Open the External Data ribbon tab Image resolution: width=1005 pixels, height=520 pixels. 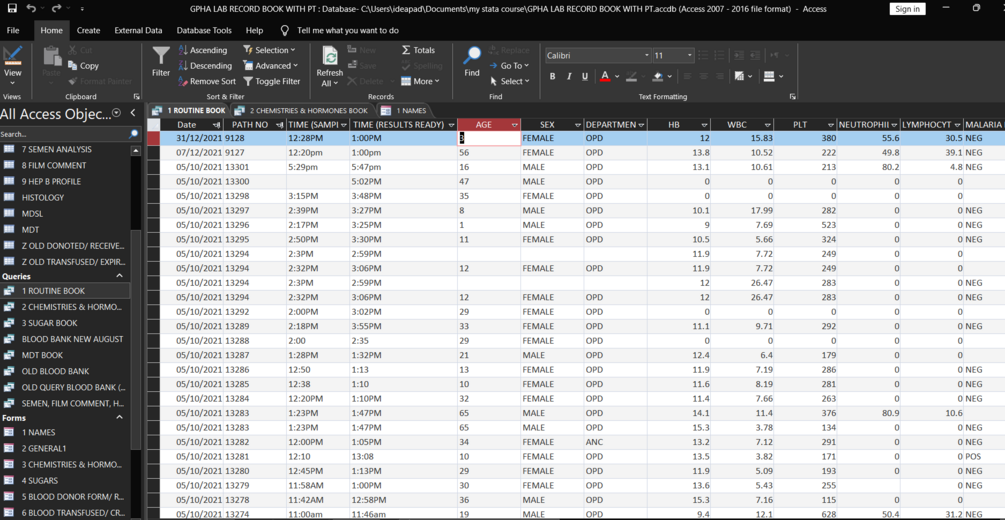tap(138, 30)
